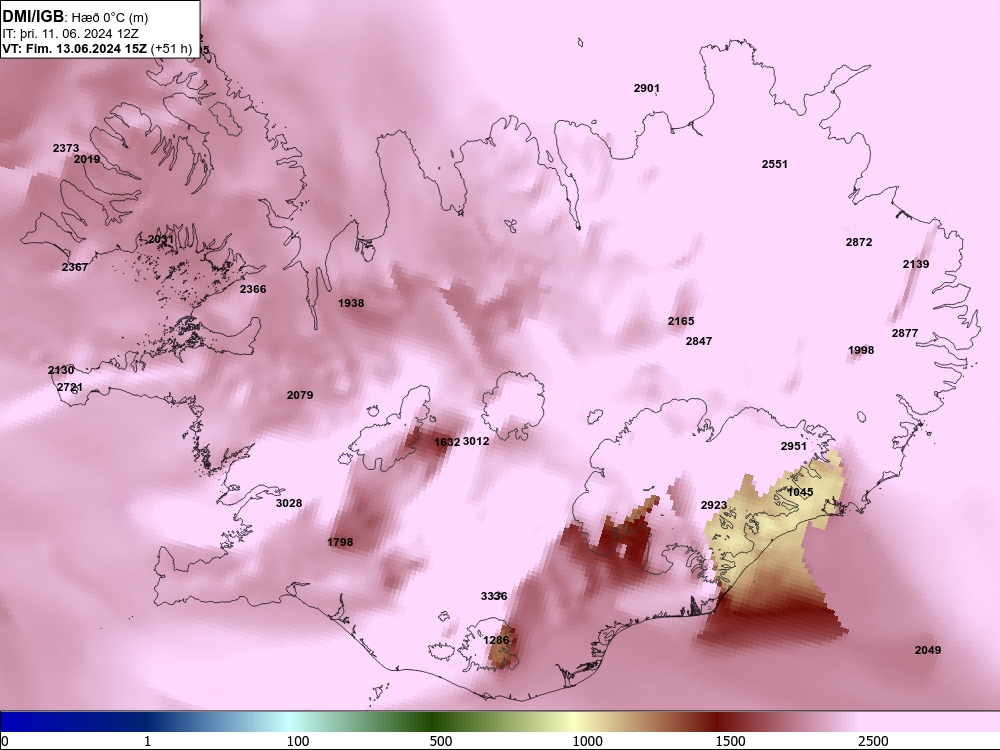Click the value 2872 in the east
This screenshot has height=750, width=1000.
[x=858, y=242]
